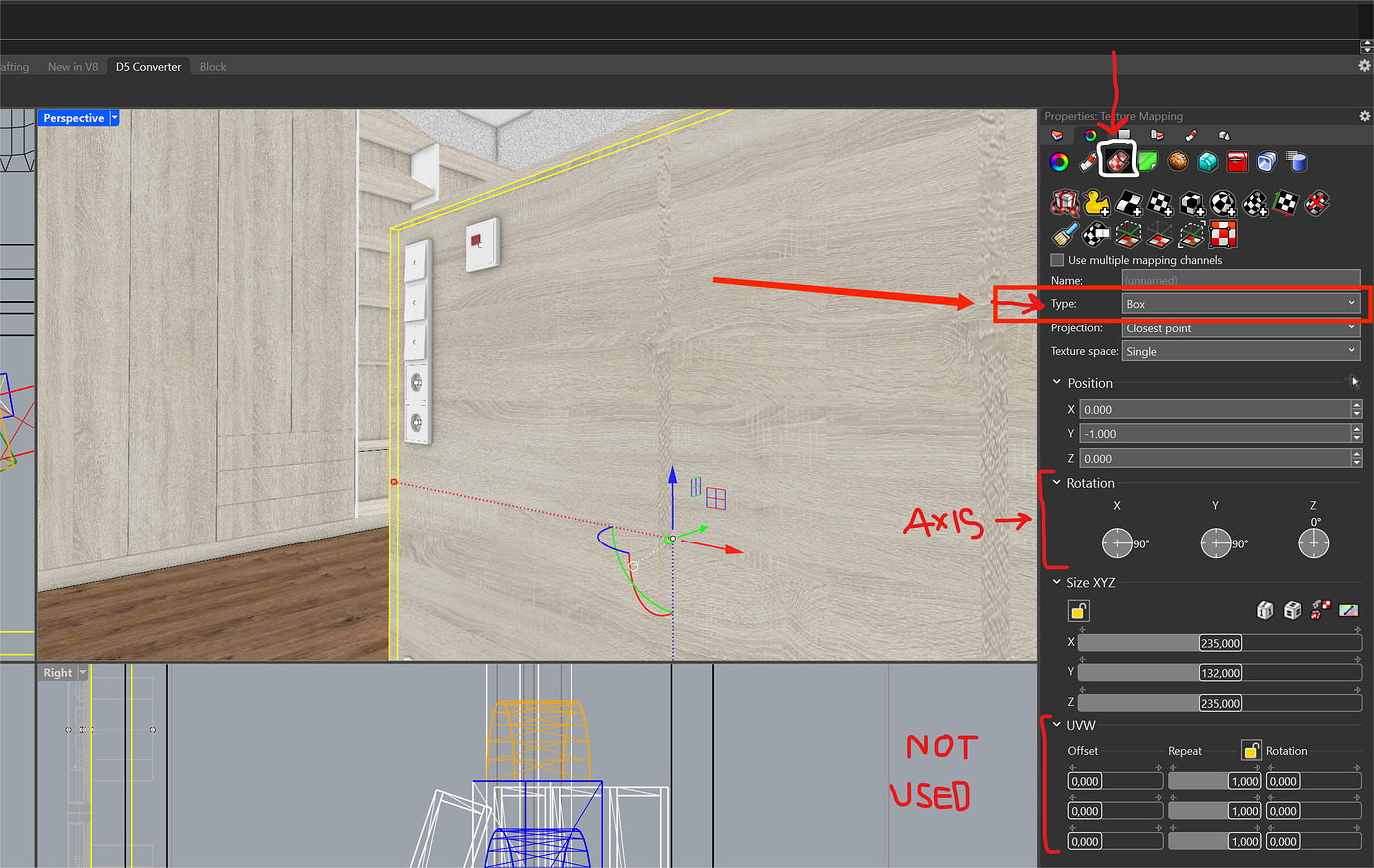
Task: Click the Position Y input field
Action: (x=1215, y=432)
